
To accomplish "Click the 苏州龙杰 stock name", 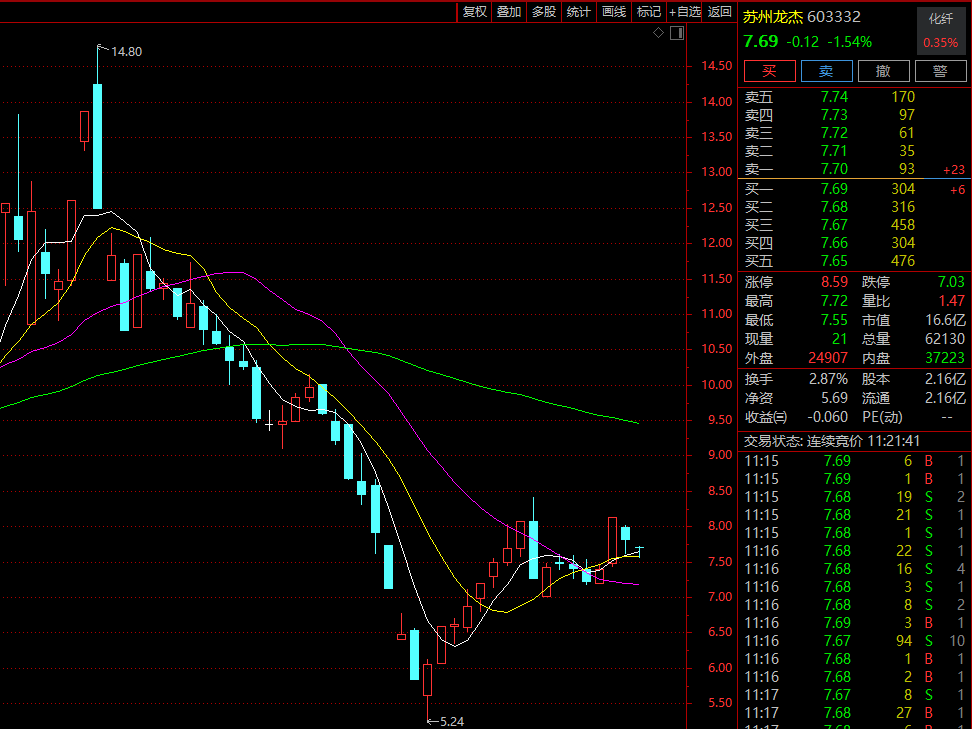I will 773,16.
